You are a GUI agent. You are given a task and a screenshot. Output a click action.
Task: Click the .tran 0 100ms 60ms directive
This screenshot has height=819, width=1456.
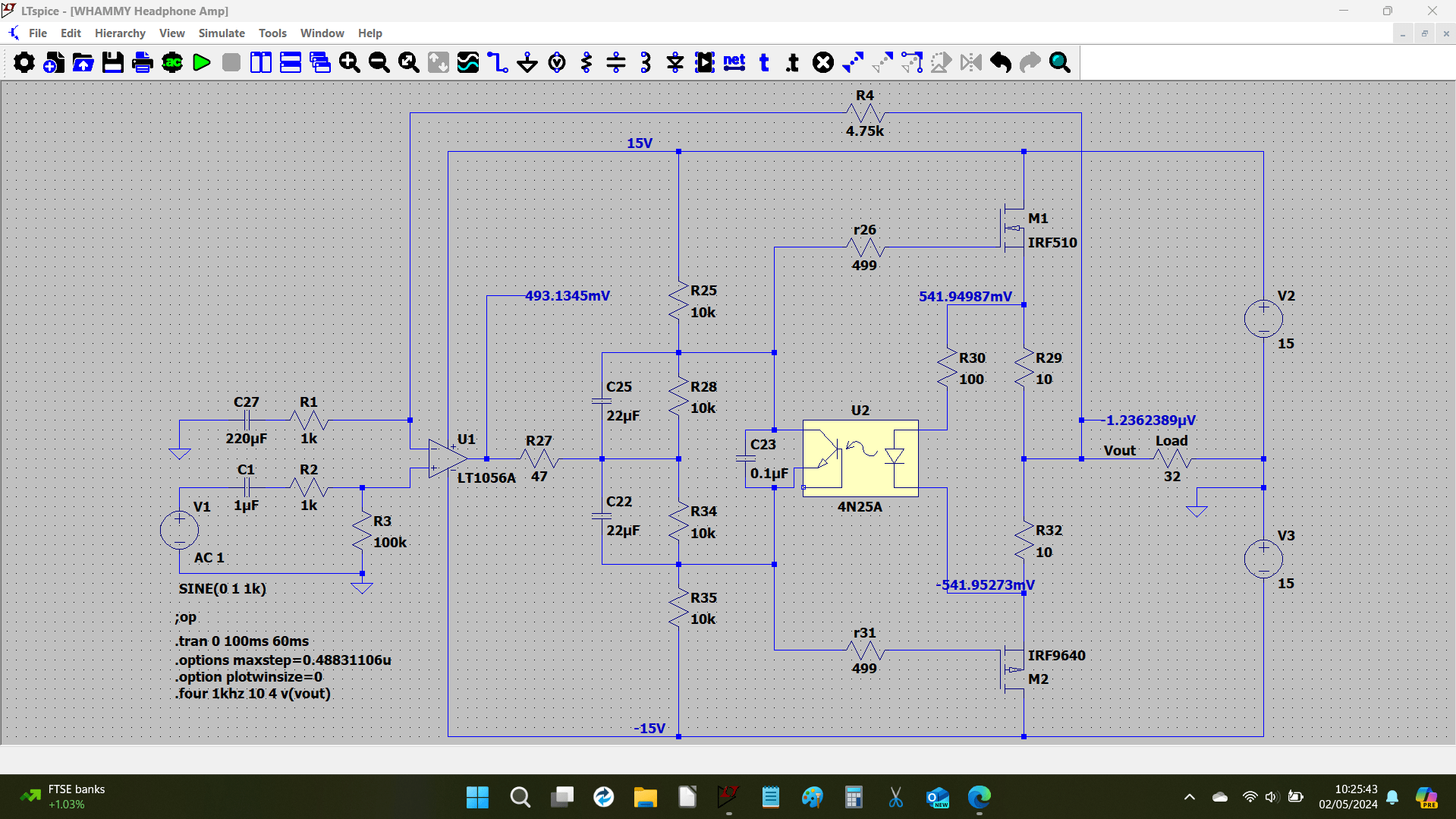pos(242,641)
